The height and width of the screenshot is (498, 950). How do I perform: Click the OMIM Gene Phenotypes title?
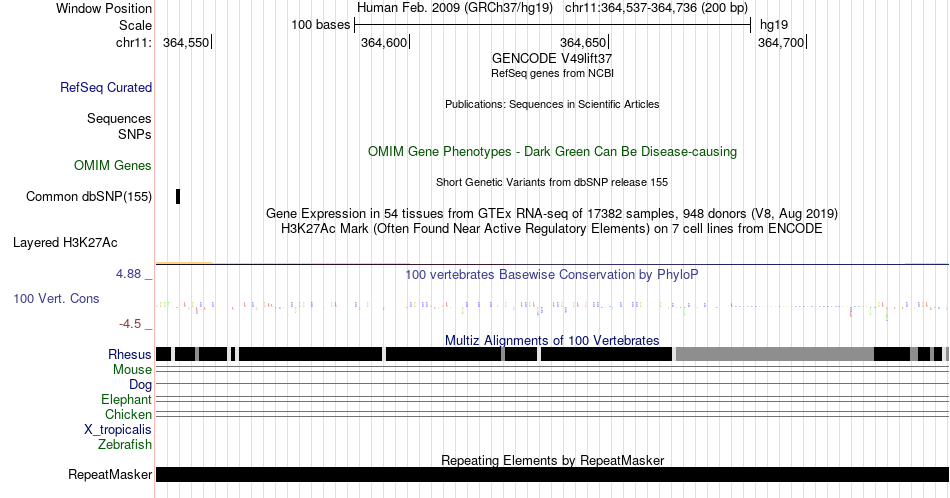552,151
